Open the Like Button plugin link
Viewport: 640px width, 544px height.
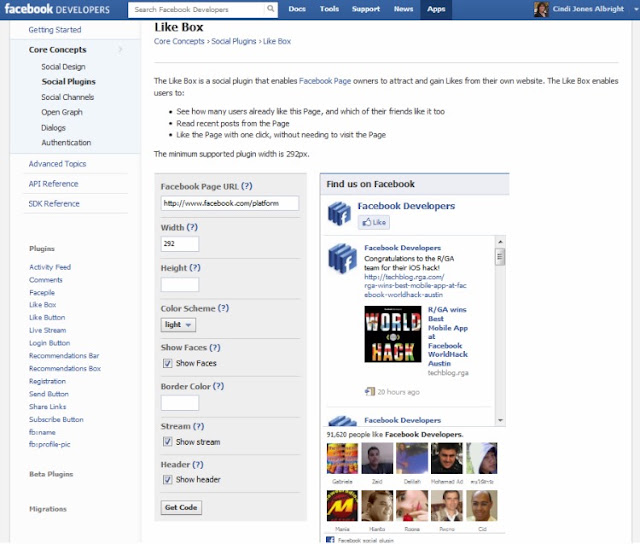(47, 317)
